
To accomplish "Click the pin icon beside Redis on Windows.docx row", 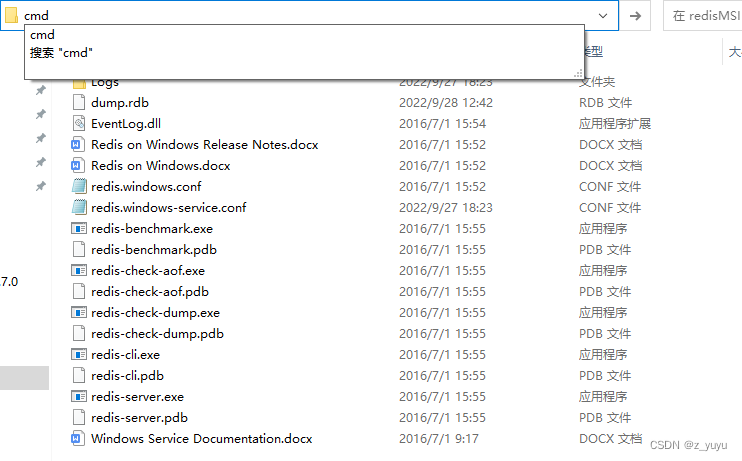I will (41, 162).
